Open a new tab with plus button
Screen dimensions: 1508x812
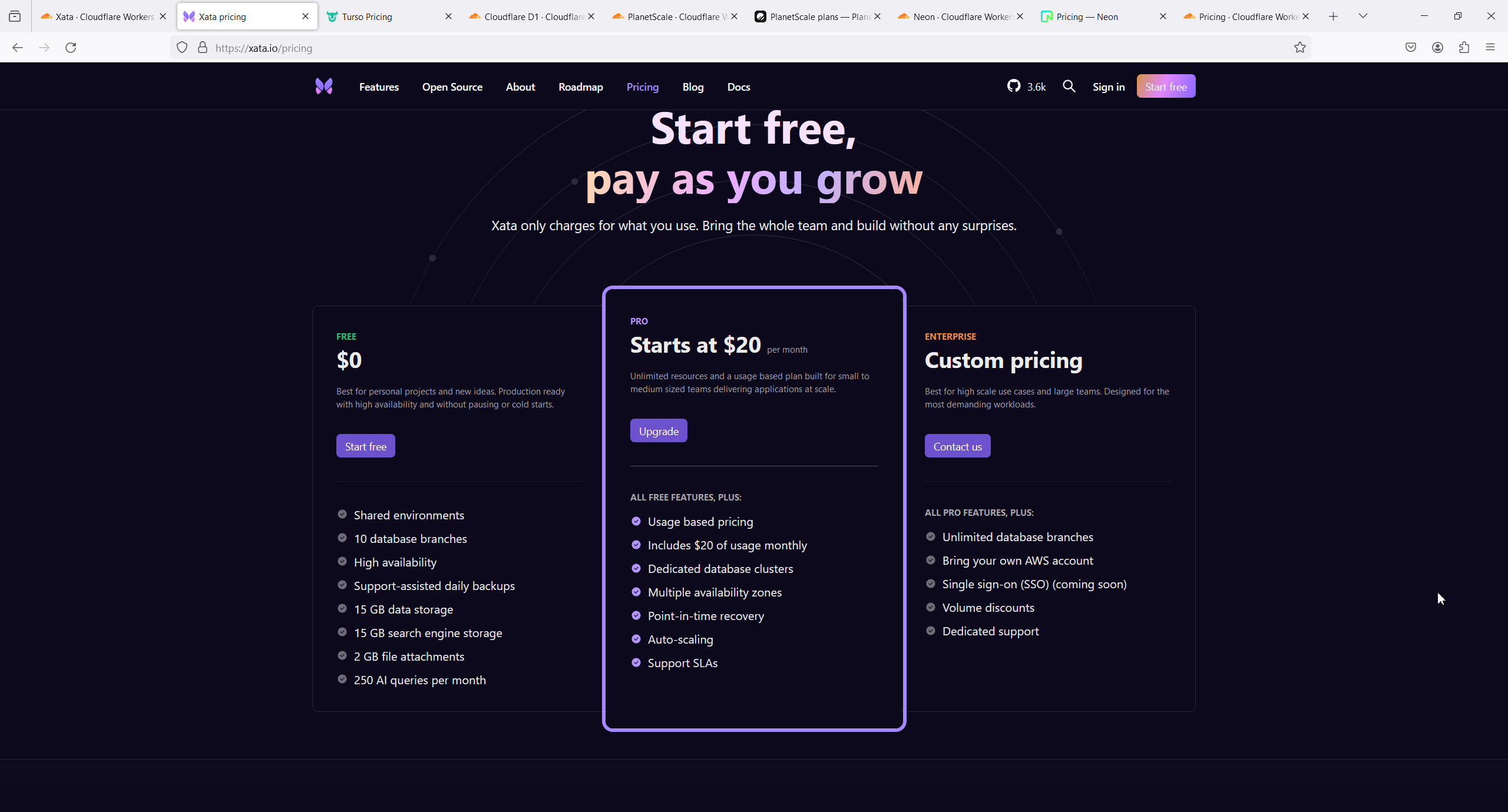click(x=1333, y=16)
